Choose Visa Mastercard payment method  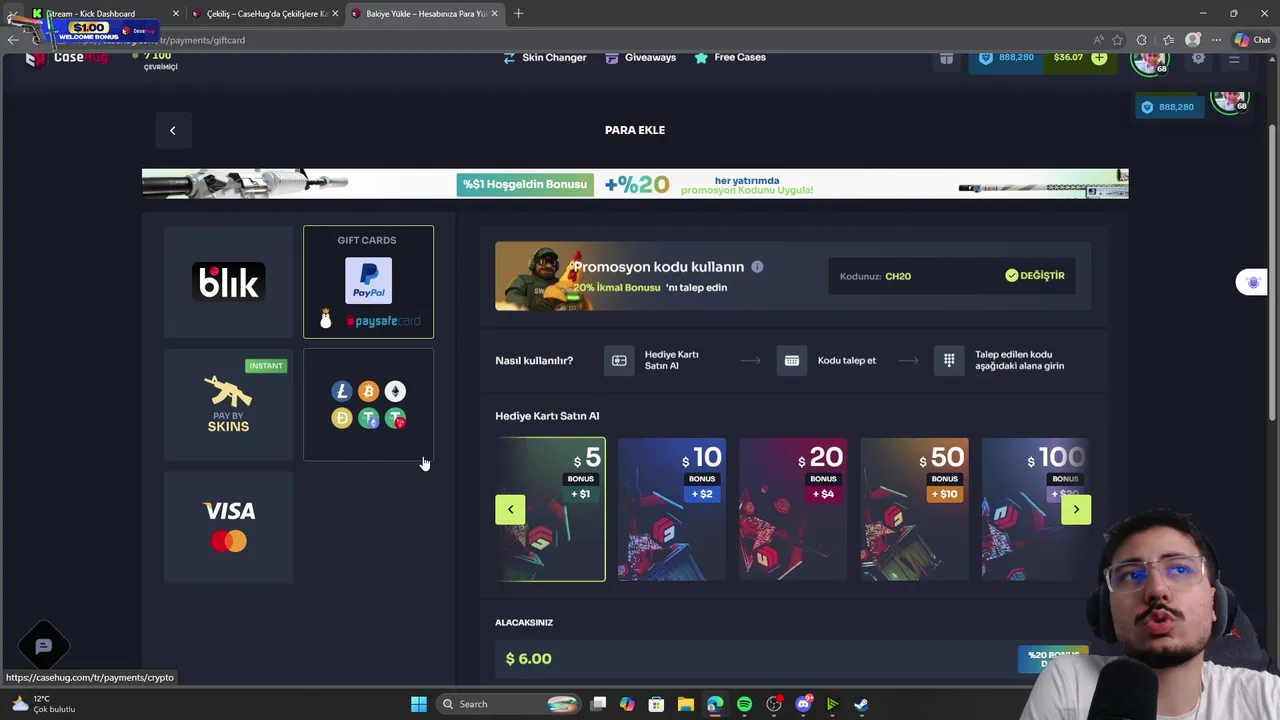click(229, 527)
